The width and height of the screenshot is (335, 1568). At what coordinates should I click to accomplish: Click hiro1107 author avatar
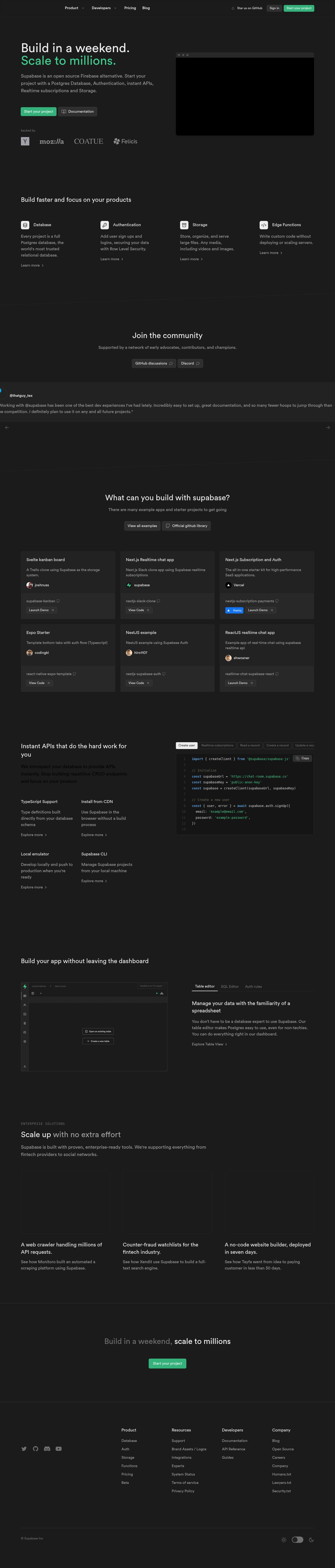(129, 652)
